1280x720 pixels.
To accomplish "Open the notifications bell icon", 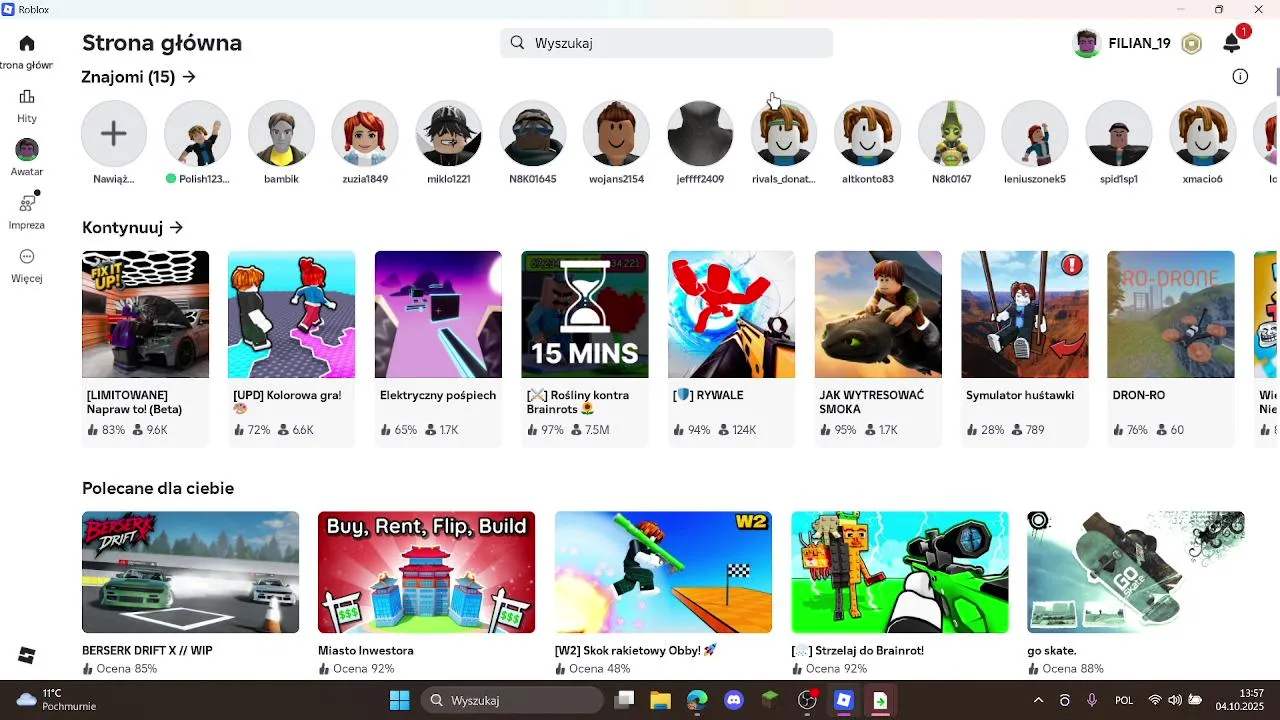I will point(1232,43).
